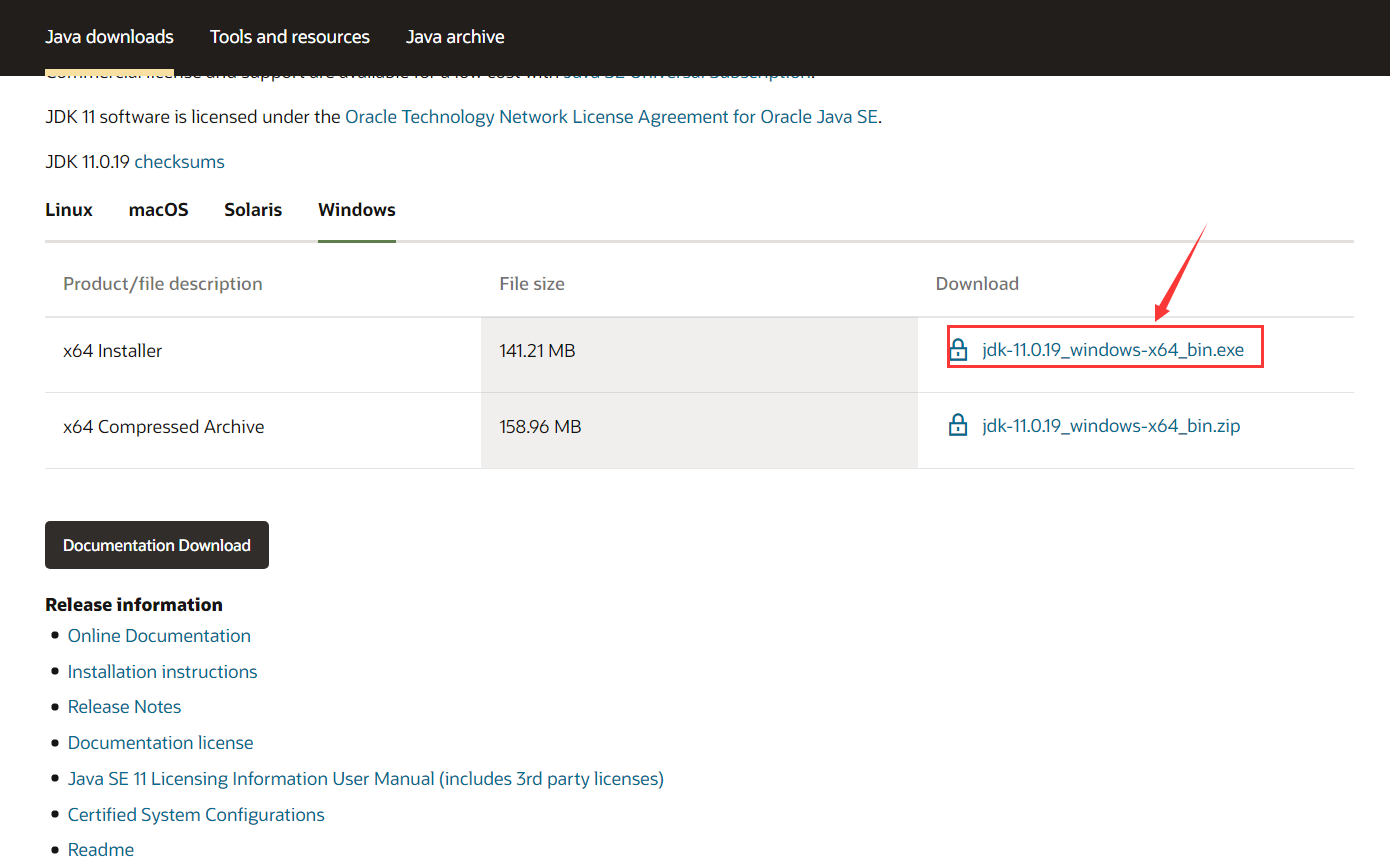The image size is (1390, 859).
Task: Click the Release information heading
Action: [x=134, y=605]
